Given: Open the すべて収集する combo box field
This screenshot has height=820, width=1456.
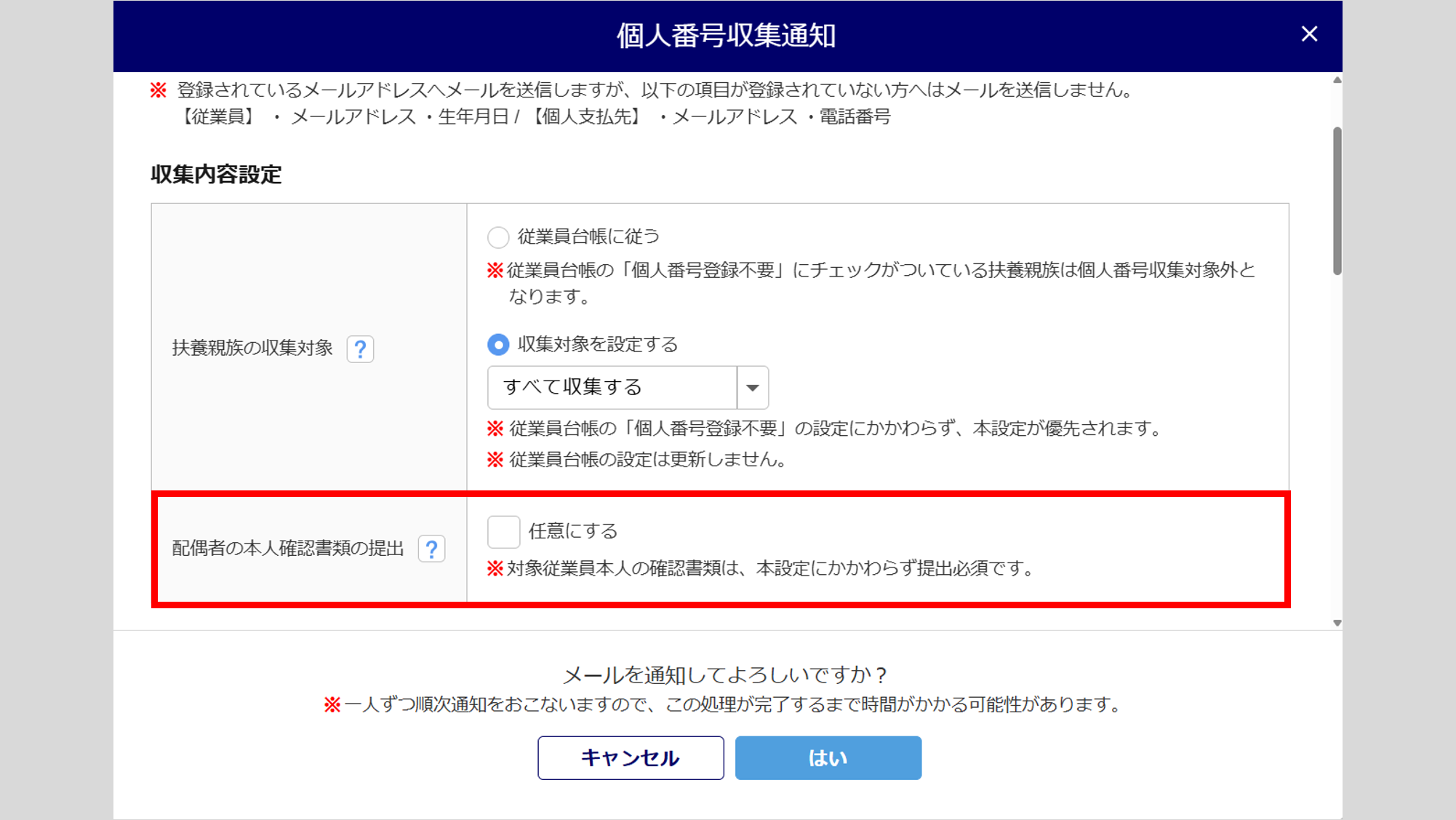Looking at the screenshot, I should pos(612,387).
